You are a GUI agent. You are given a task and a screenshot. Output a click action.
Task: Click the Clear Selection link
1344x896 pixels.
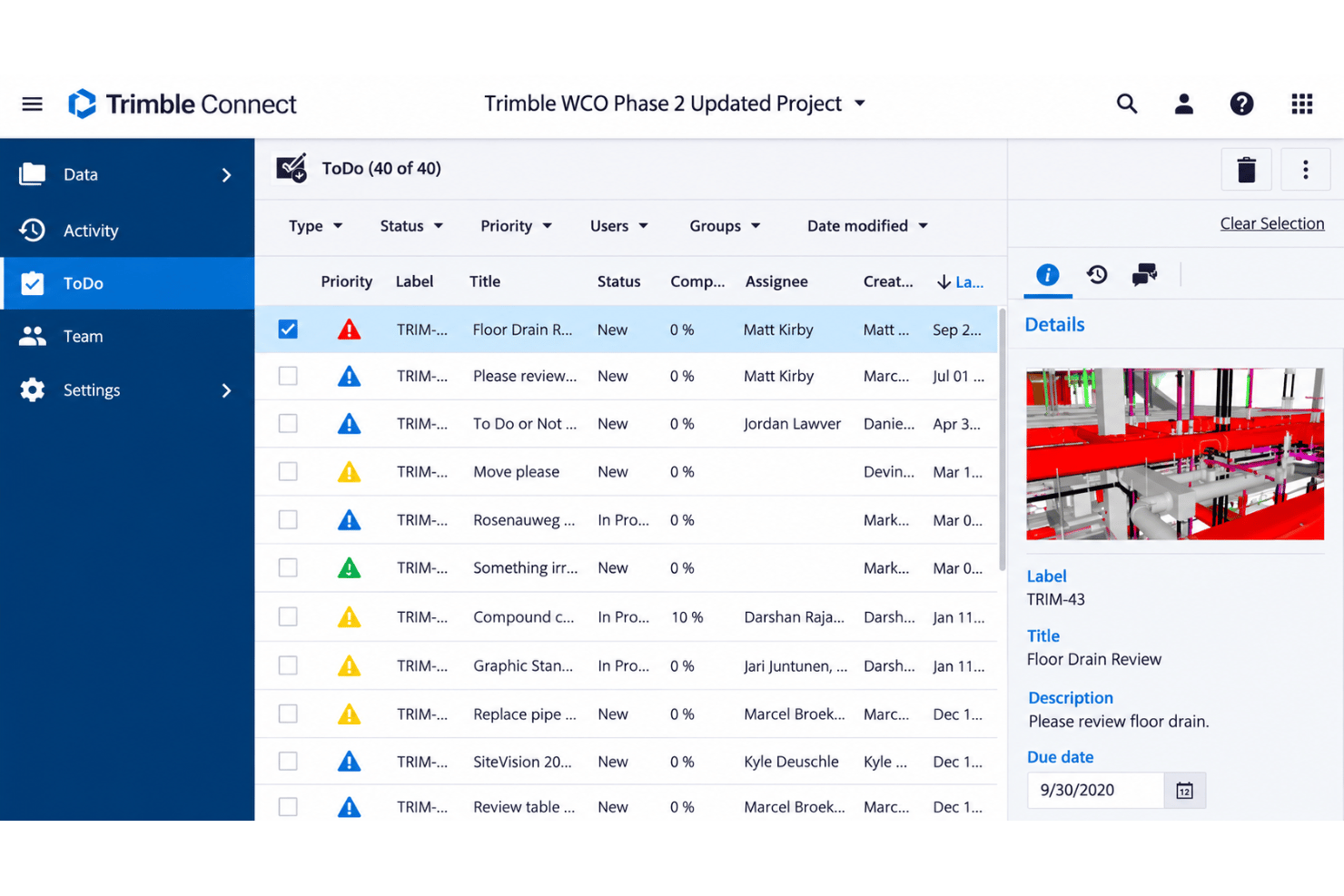click(1271, 223)
